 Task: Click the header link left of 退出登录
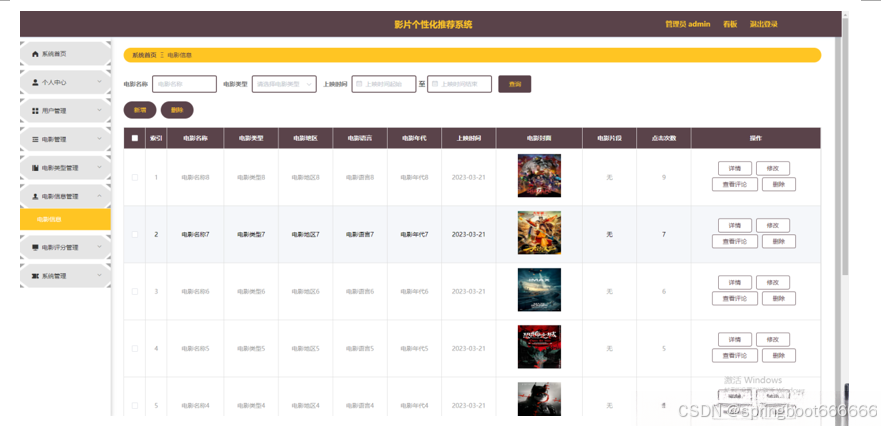[x=730, y=24]
